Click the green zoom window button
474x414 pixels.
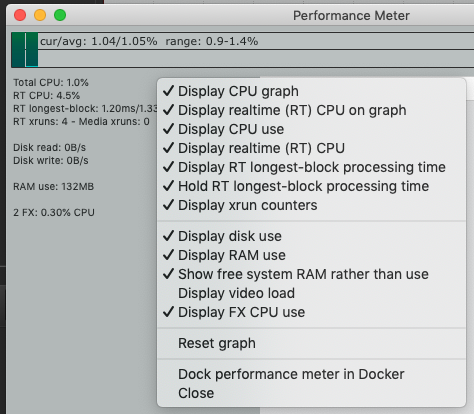coord(60,15)
